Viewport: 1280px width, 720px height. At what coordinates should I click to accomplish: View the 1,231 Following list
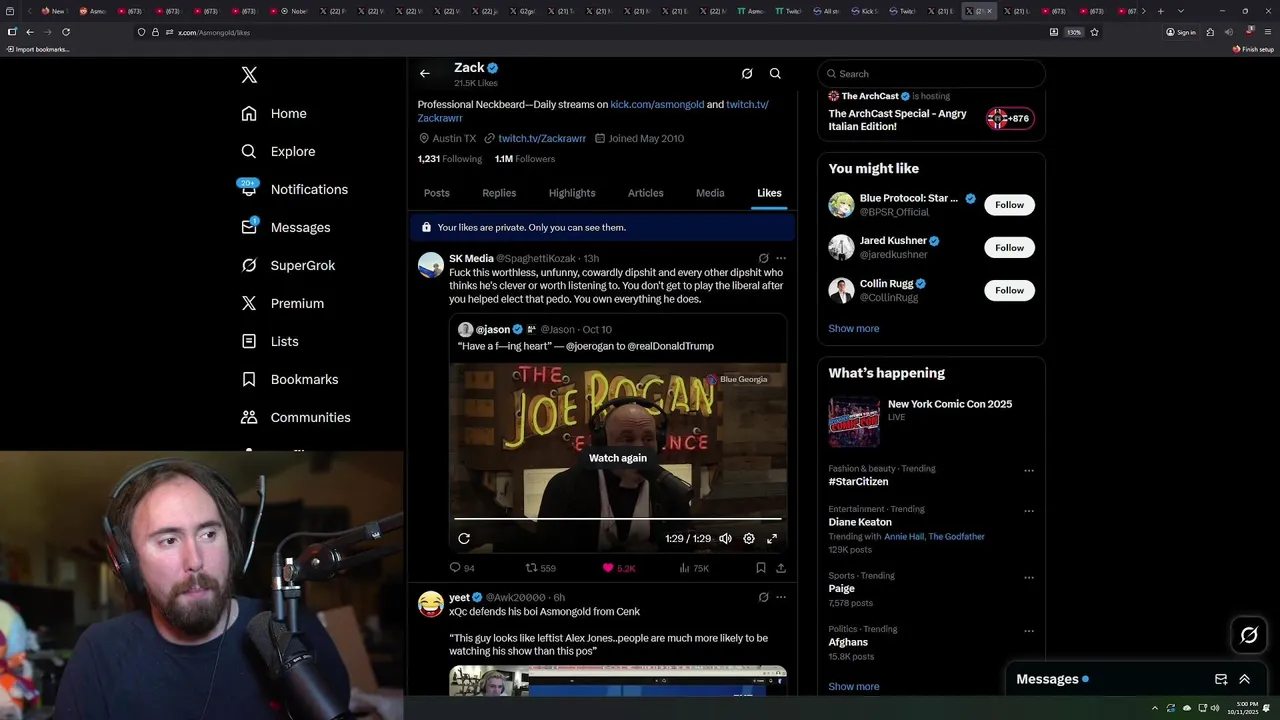coord(449,159)
